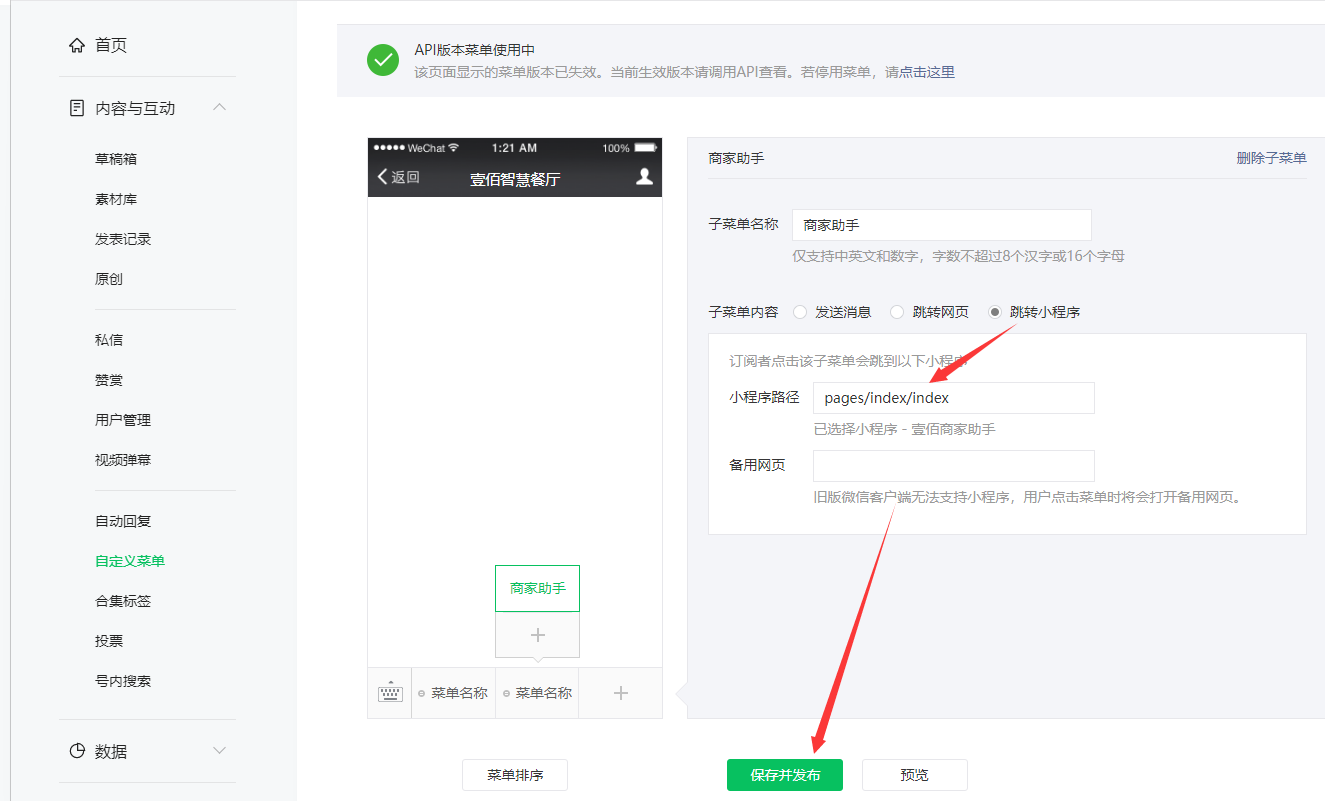
Task: Open 赞赏 in sidebar
Action: (x=109, y=380)
